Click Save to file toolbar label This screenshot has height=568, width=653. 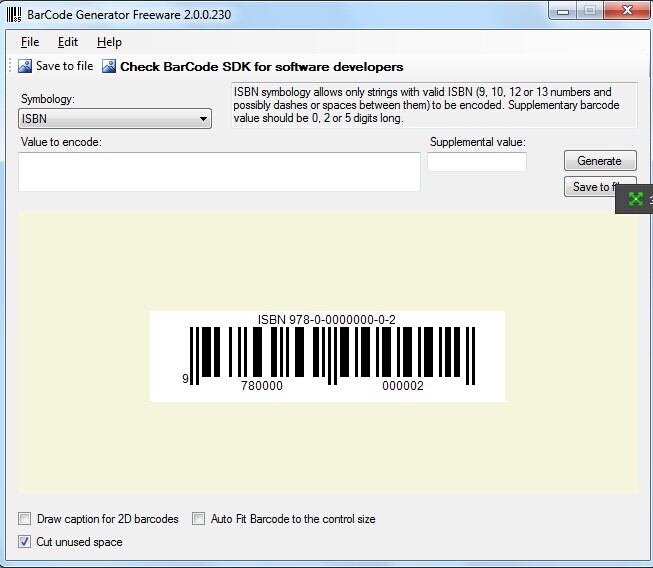tap(65, 66)
